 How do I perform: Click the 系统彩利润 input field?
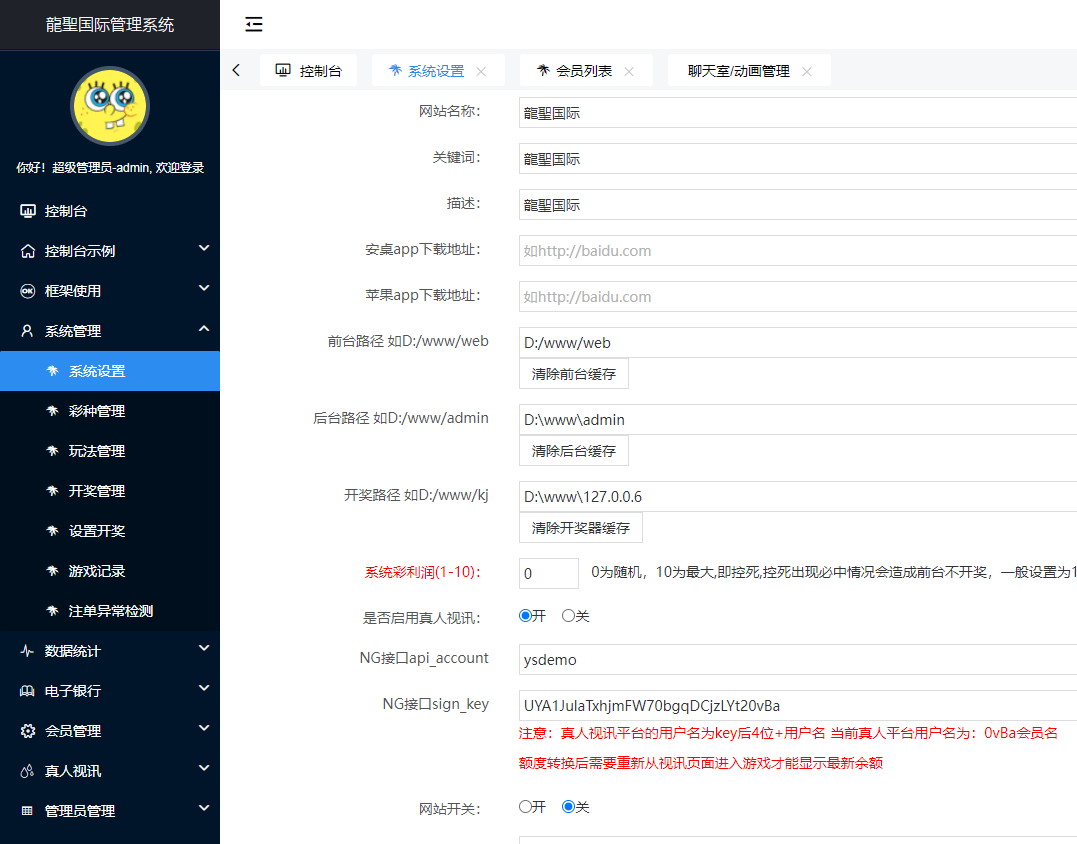click(548, 573)
